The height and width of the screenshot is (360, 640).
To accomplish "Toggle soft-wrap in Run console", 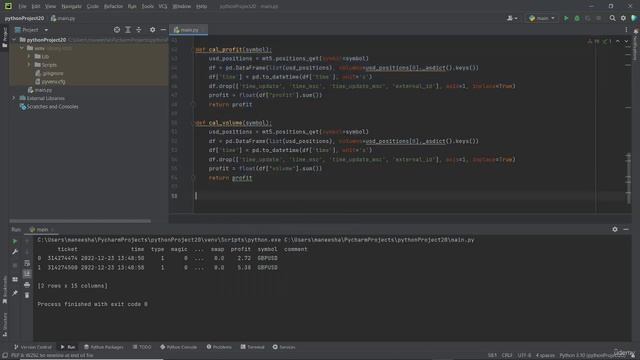I will [27, 263].
